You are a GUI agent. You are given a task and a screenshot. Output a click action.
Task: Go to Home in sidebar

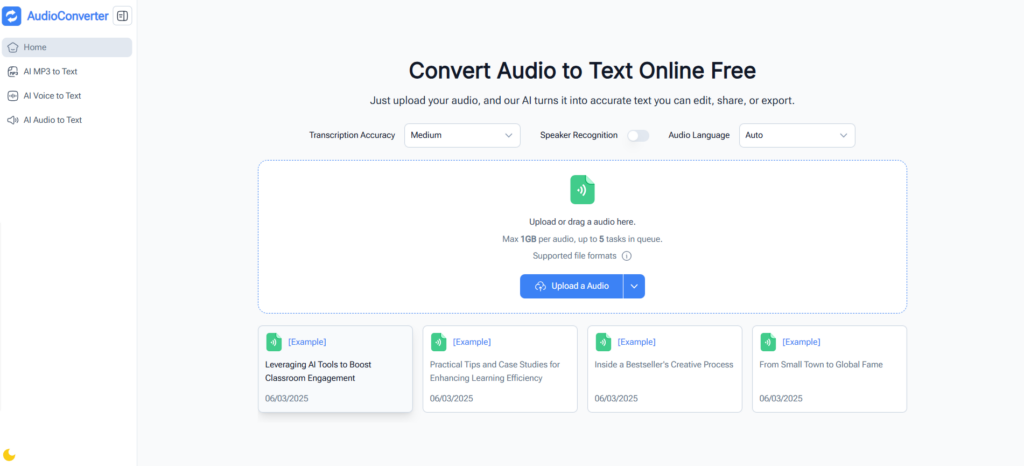click(67, 48)
